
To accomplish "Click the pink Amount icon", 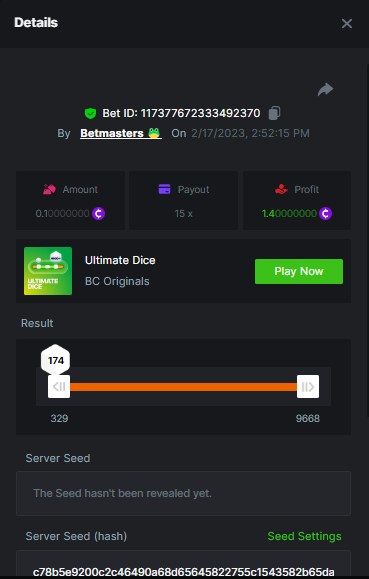I will (49, 189).
